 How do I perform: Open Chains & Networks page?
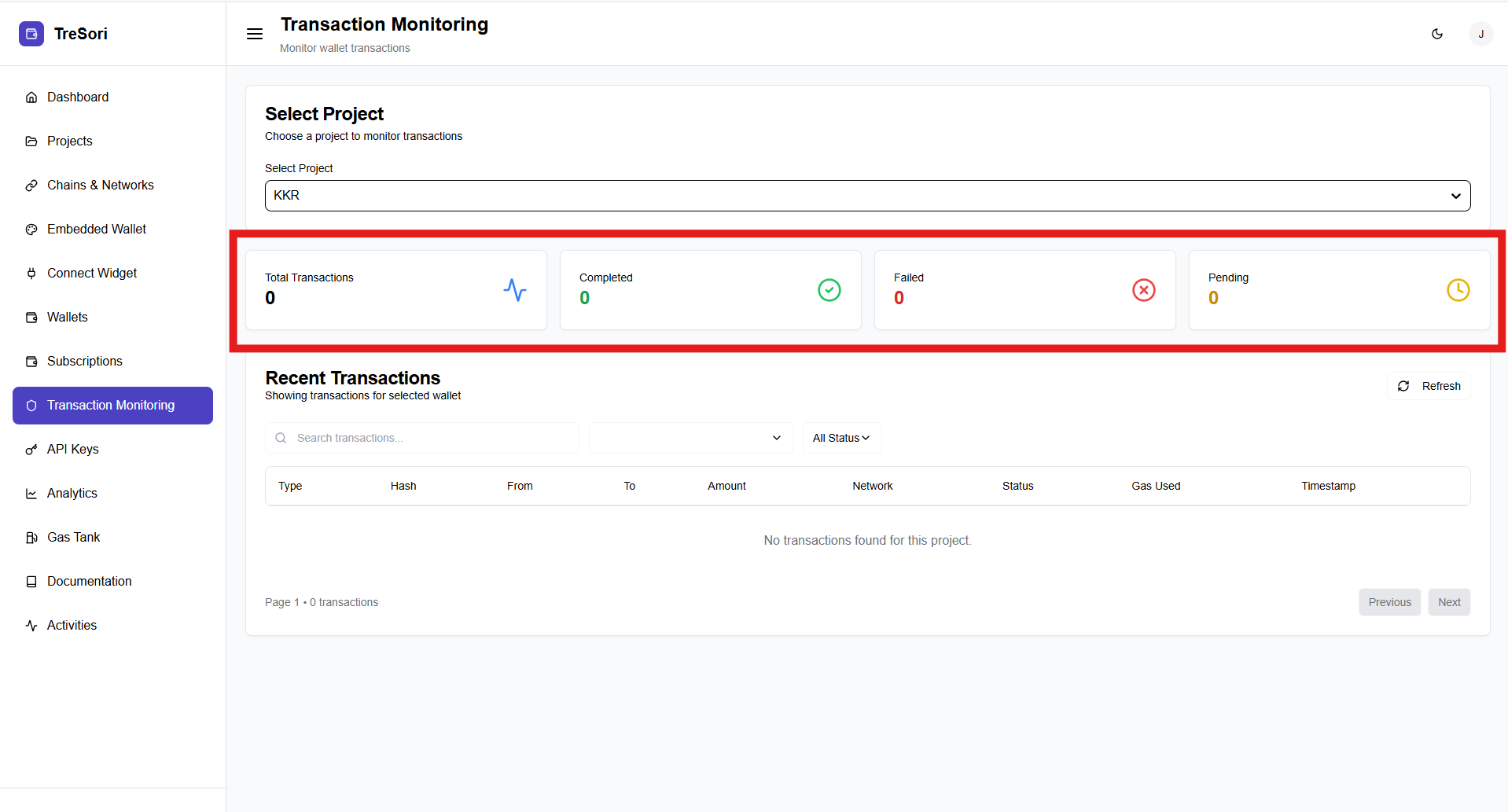click(100, 186)
